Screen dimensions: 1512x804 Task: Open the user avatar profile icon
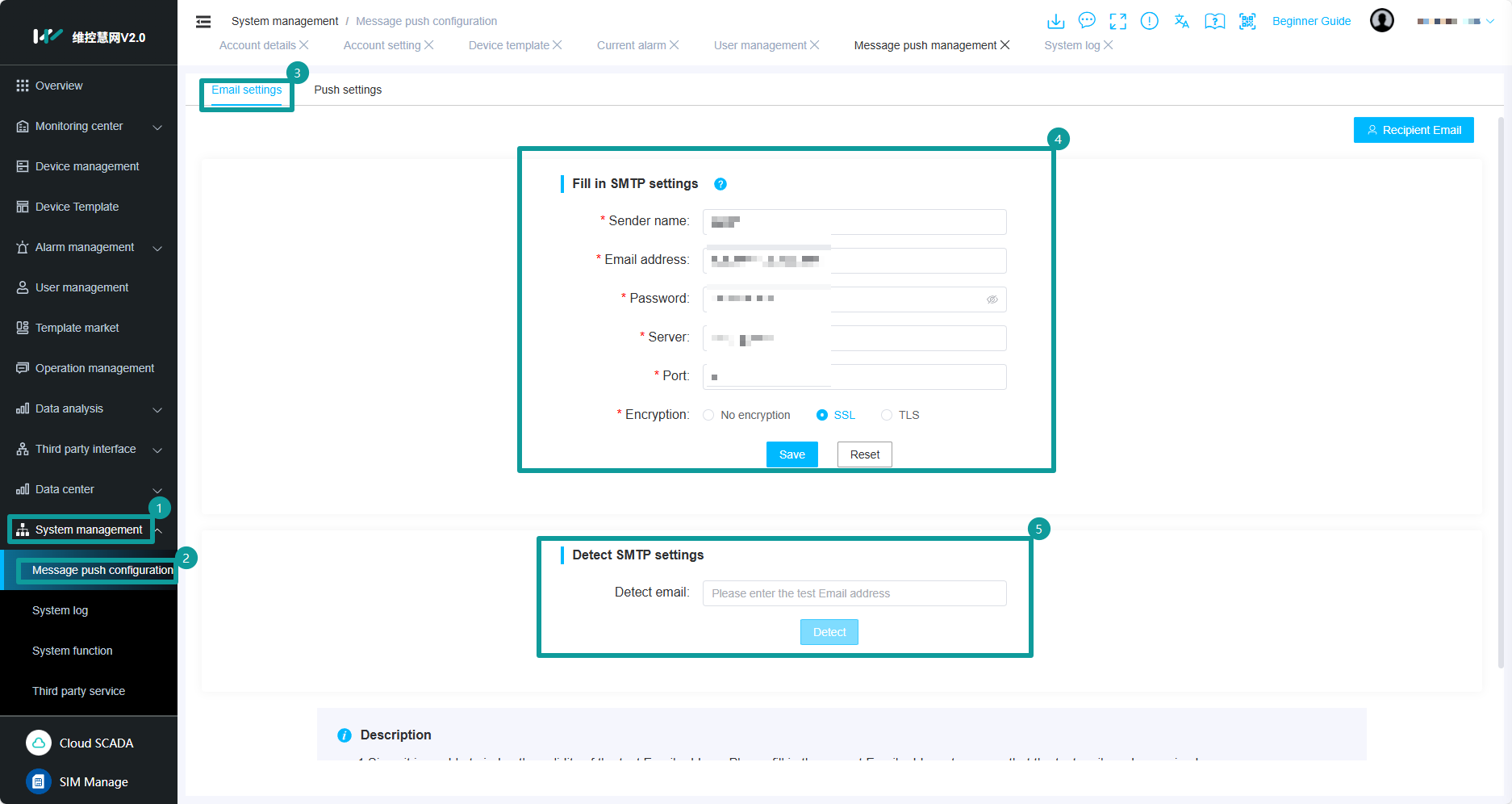(1381, 20)
